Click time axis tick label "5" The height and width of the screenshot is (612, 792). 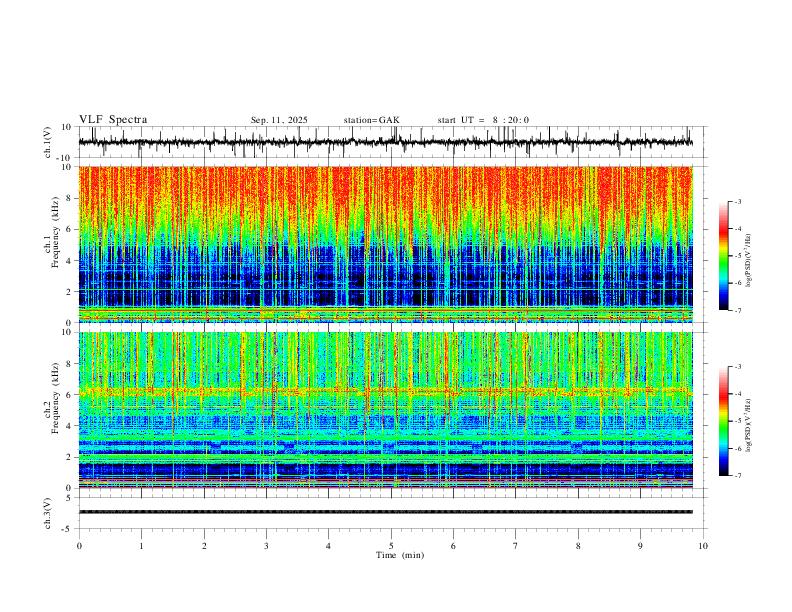click(391, 546)
